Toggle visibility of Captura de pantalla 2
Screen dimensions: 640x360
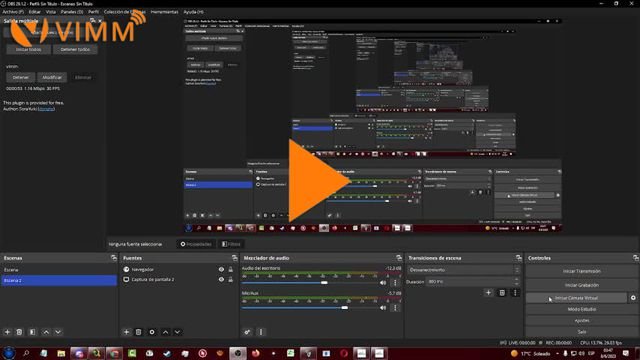point(221,280)
